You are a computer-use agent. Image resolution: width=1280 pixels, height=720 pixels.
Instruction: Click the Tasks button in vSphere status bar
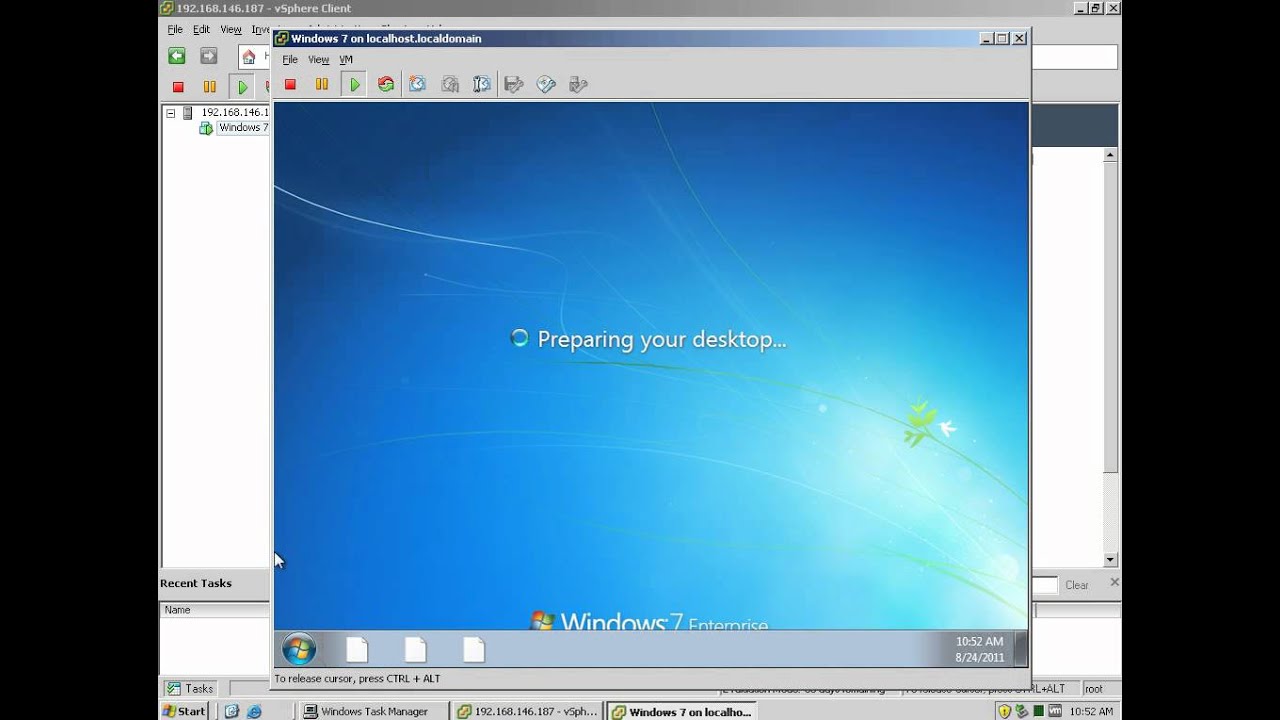coord(190,688)
